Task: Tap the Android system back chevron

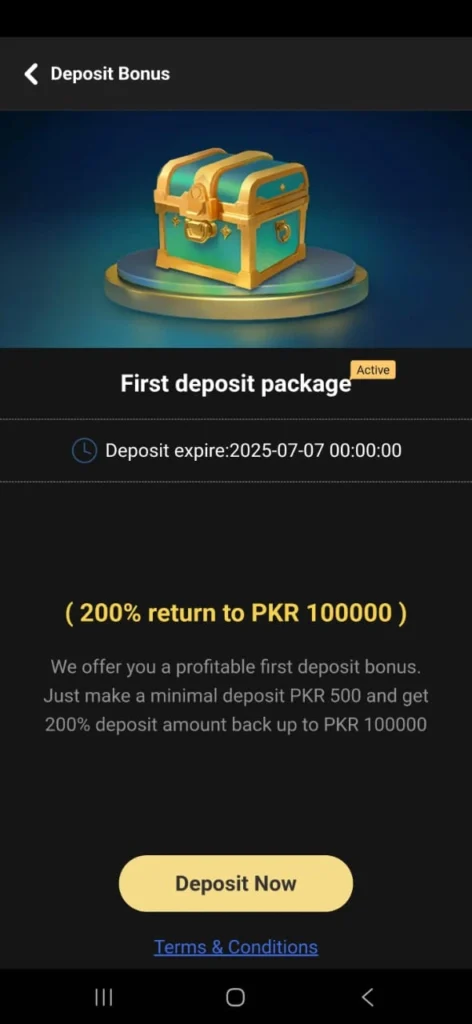Action: pyautogui.click(x=368, y=997)
